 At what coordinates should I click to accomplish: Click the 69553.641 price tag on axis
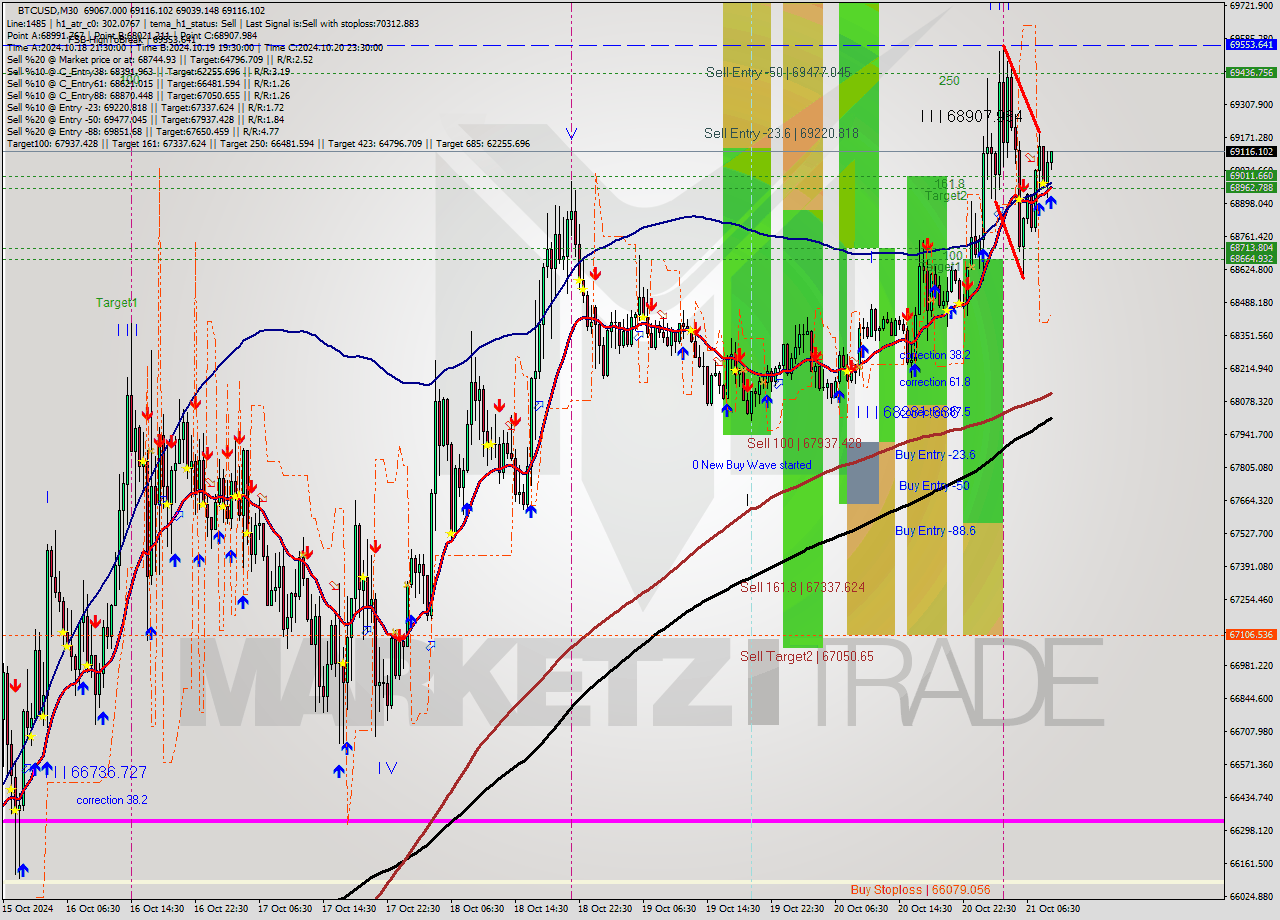pos(1251,44)
